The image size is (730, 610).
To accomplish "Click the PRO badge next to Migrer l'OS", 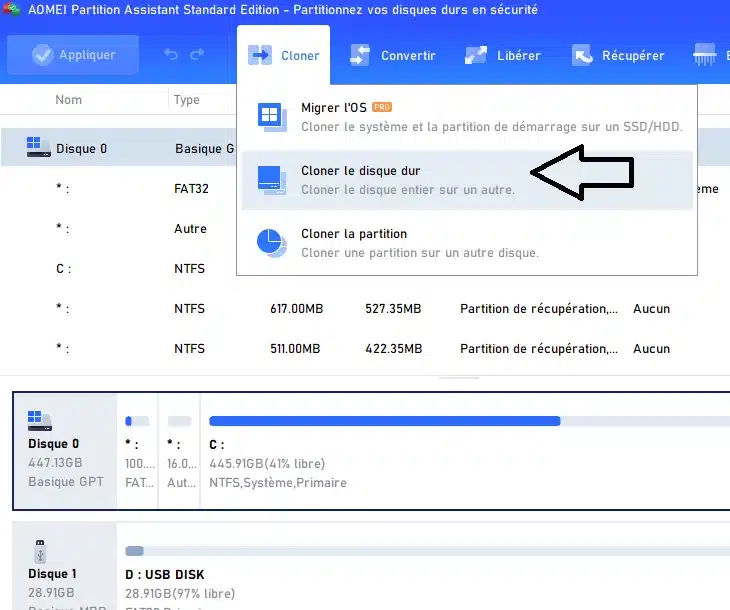I will point(382,107).
